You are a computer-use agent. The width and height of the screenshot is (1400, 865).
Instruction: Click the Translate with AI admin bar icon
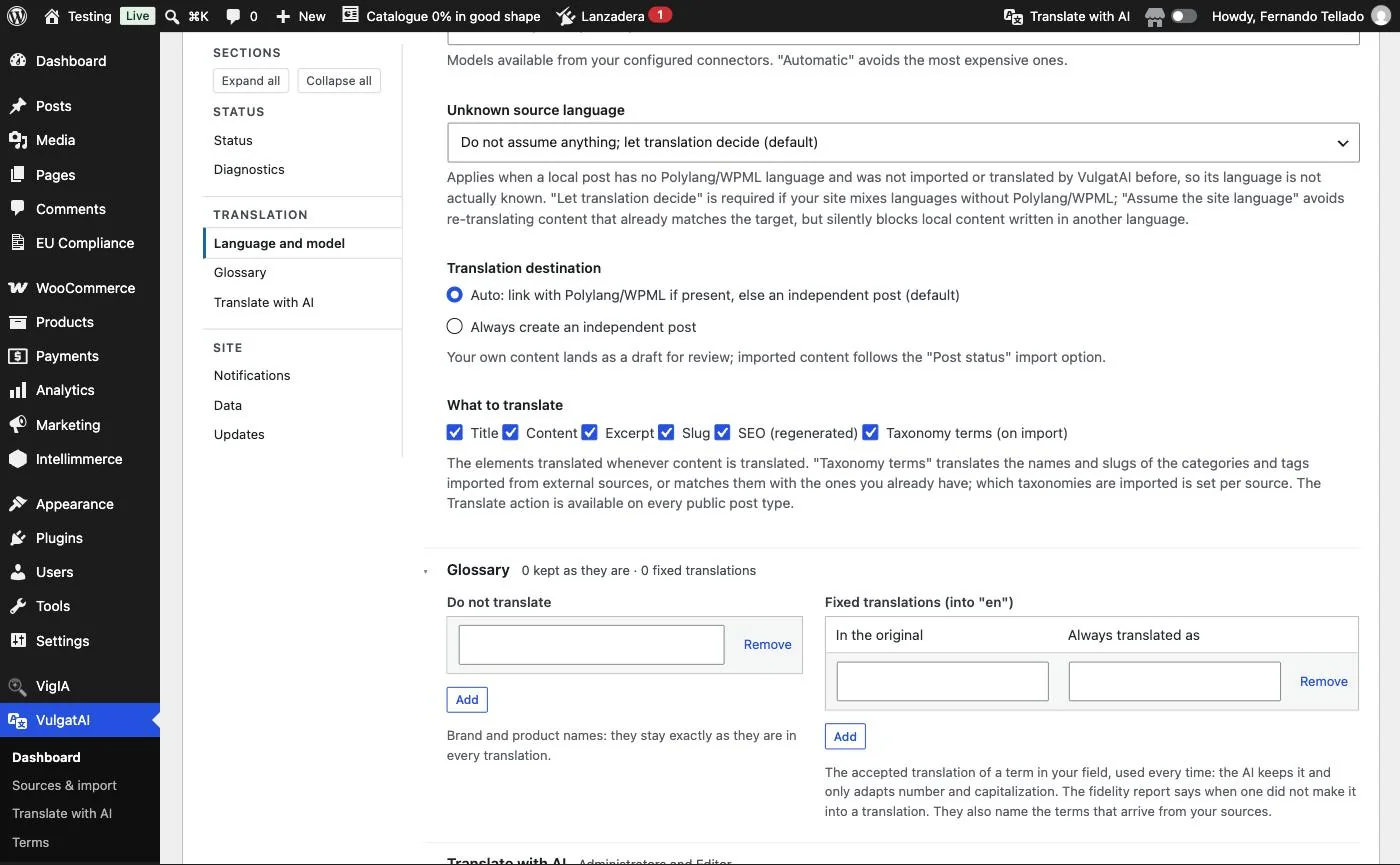click(1013, 16)
